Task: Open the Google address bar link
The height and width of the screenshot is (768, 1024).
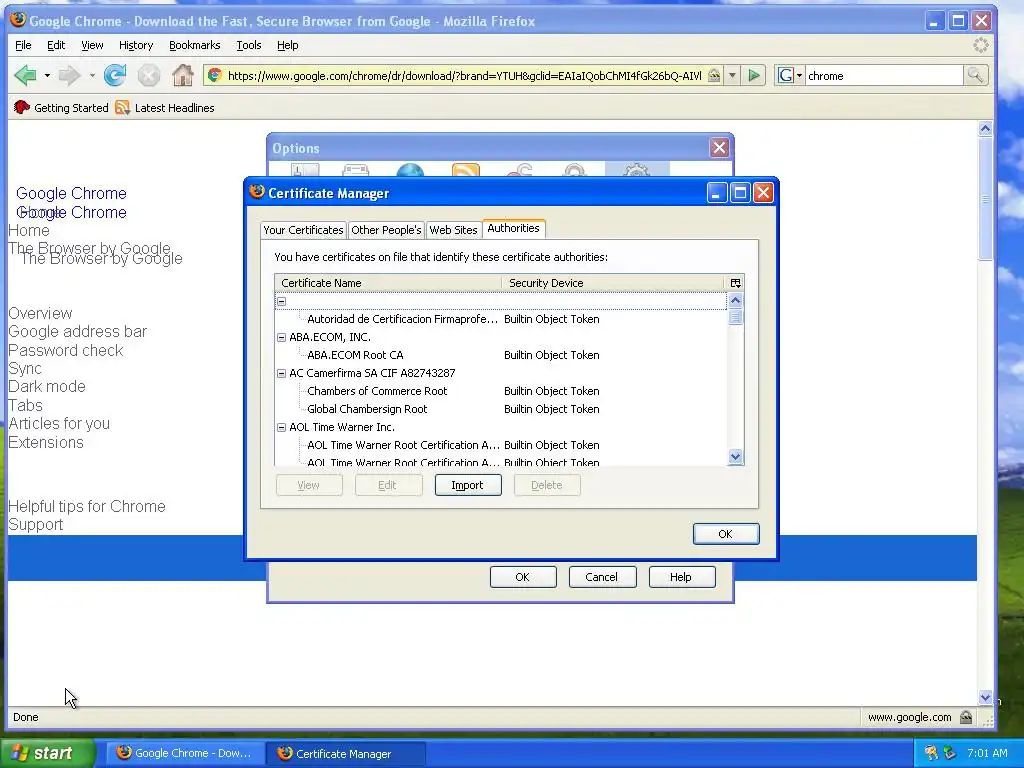Action: (x=78, y=332)
